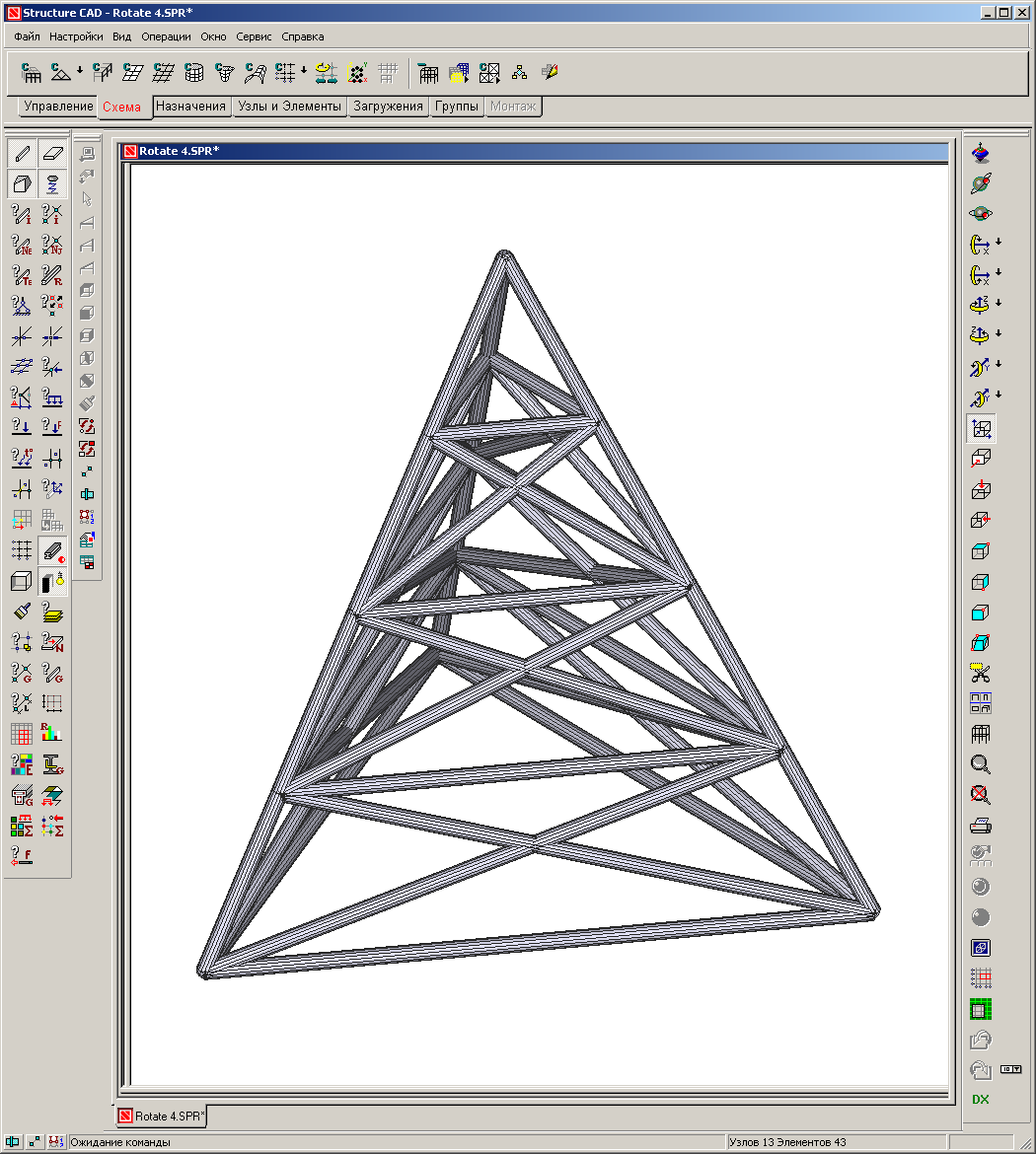
Task: Click the scissors cut-fragment icon
Action: [980, 673]
